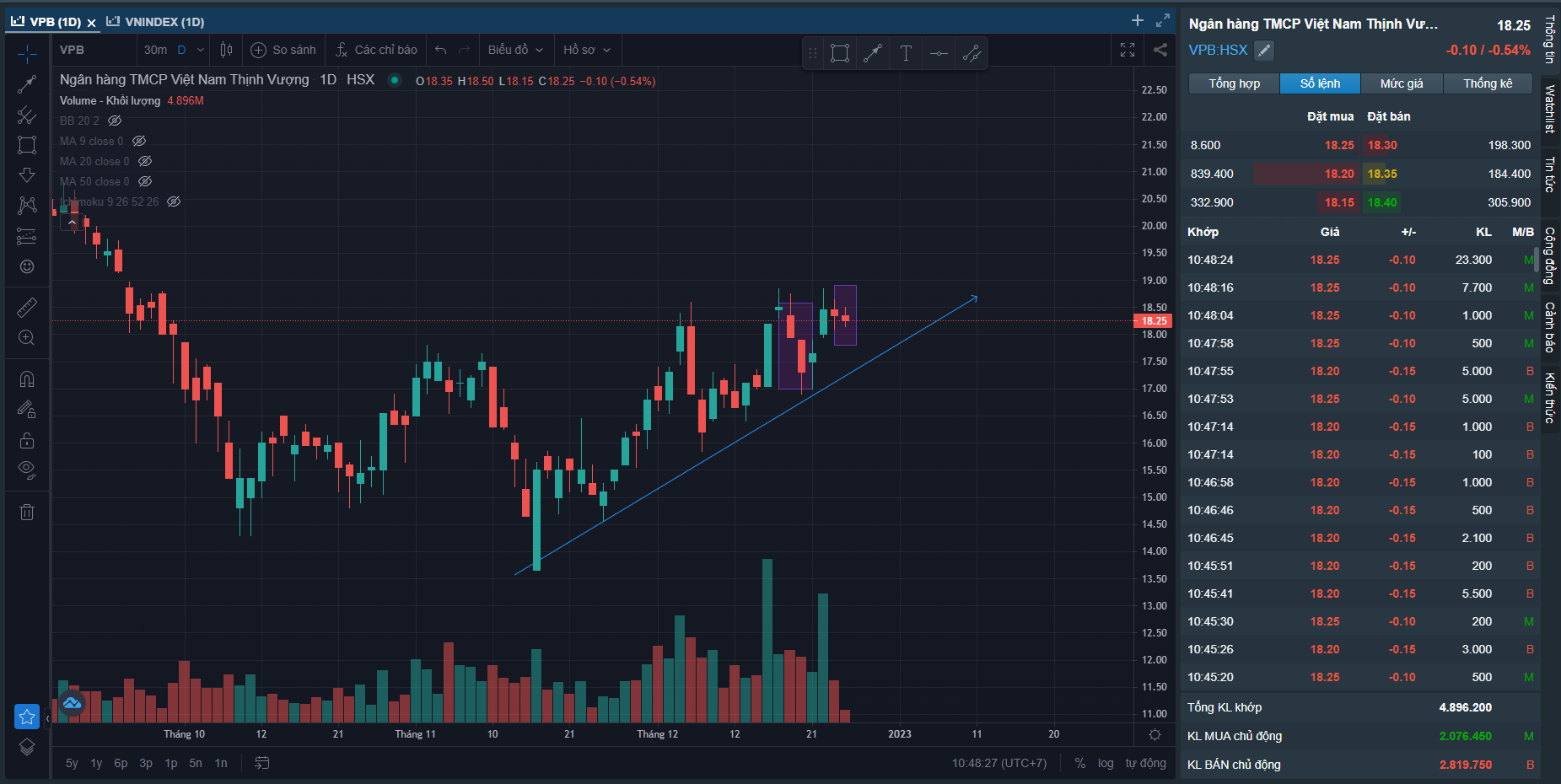Show the BB 20 2 indicator
This screenshot has width=1561, height=784.
115,121
